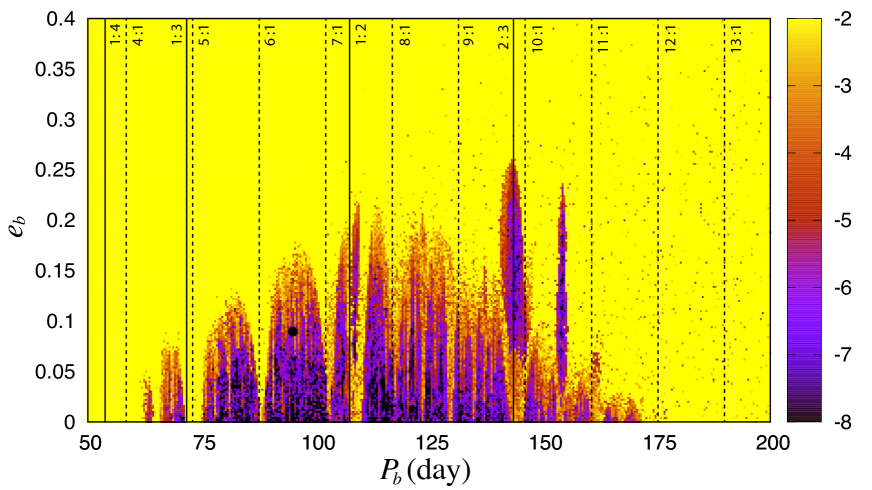Screen dimensions: 872x490
Task: Click x-axis tick label '125'
Action: pos(431,443)
